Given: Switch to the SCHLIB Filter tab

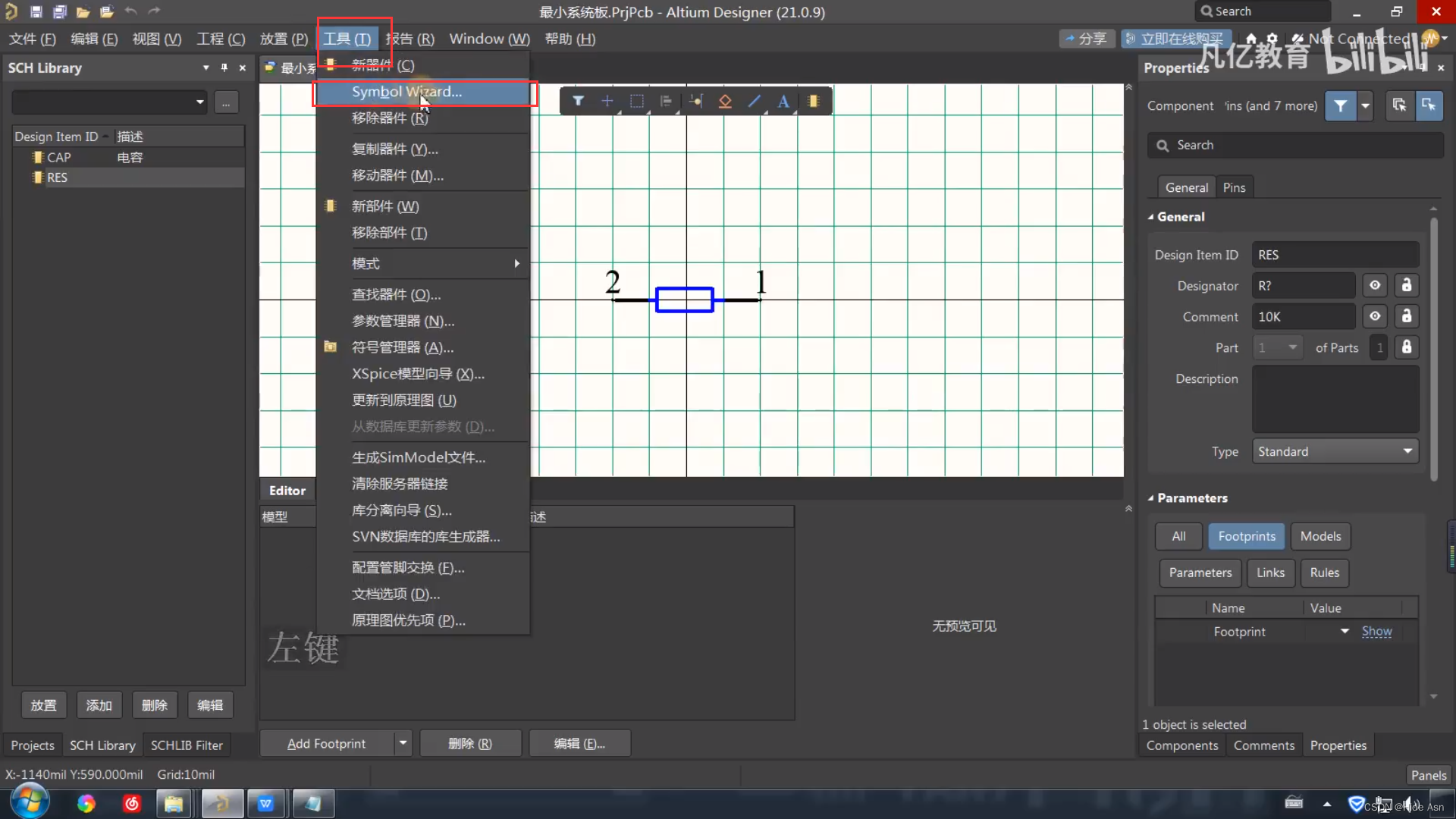Looking at the screenshot, I should pos(187,745).
